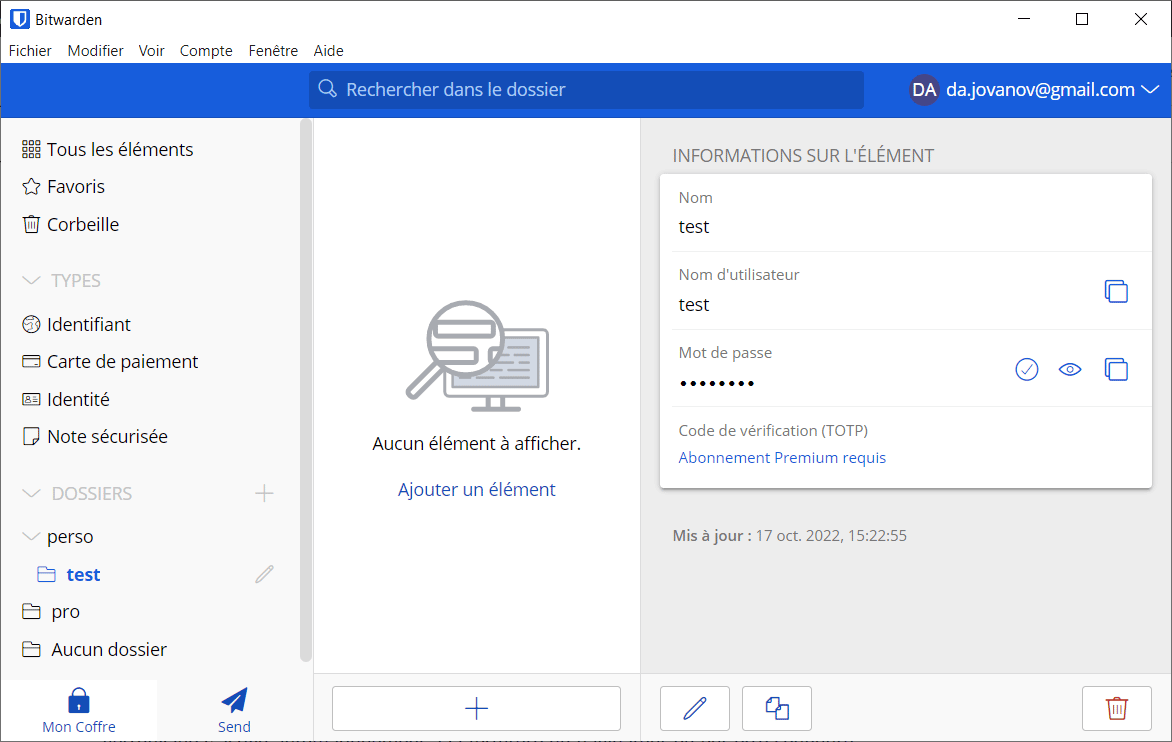Click Ajouter un élément link
Image resolution: width=1172 pixels, height=742 pixels.
[x=477, y=489]
